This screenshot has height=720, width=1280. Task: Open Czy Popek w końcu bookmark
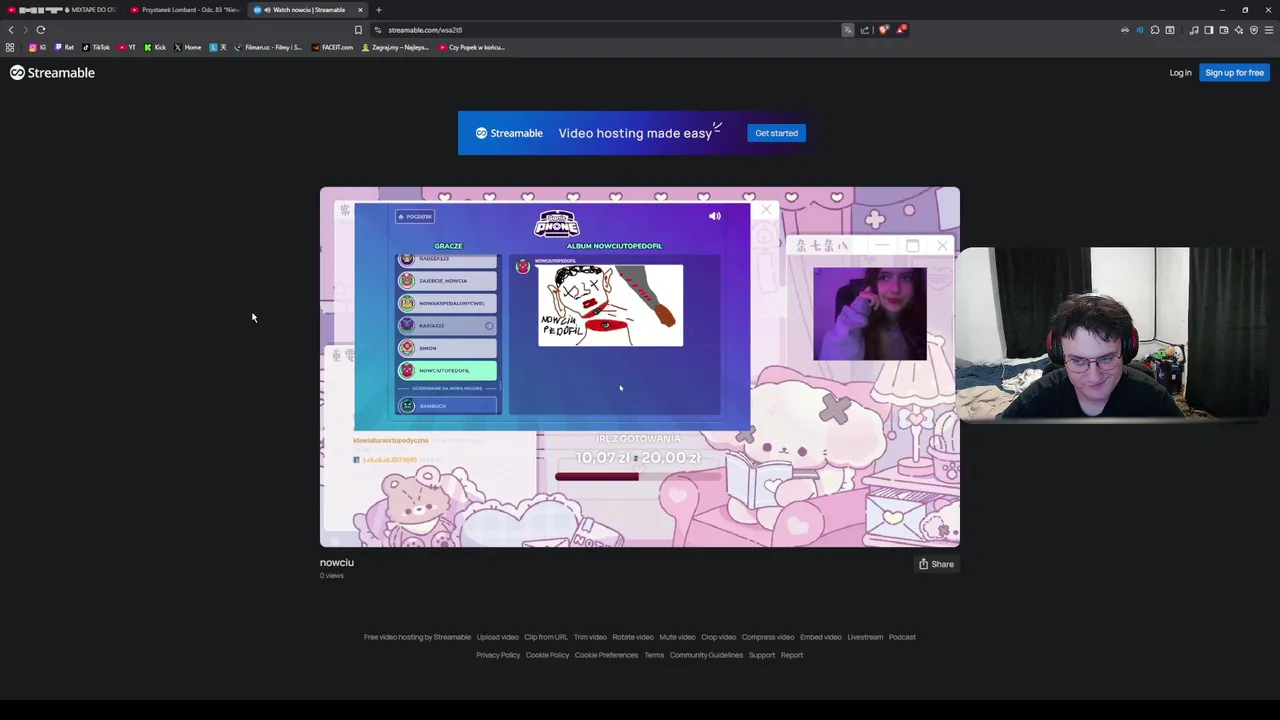coord(472,47)
